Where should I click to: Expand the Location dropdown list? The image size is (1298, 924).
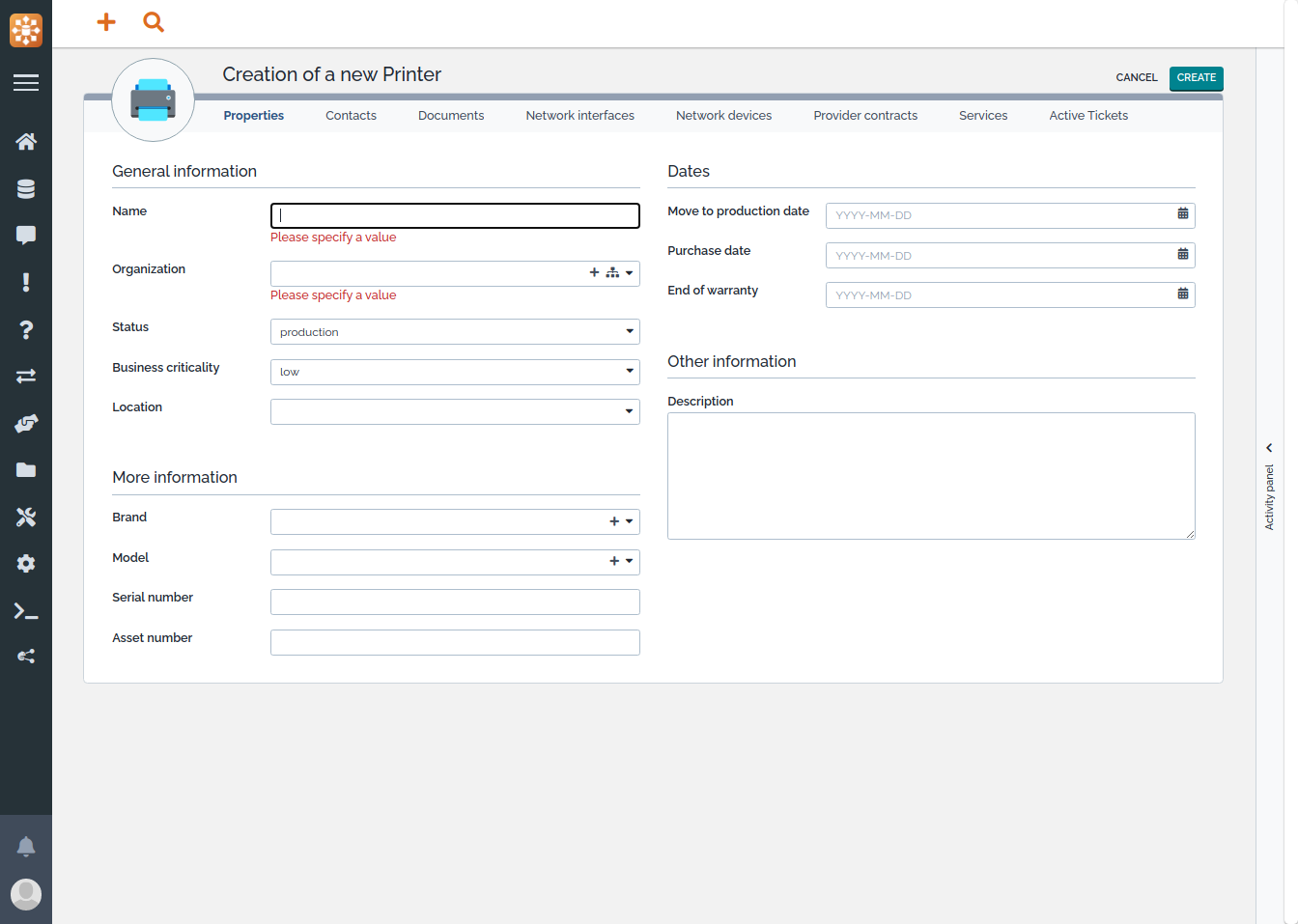point(455,411)
